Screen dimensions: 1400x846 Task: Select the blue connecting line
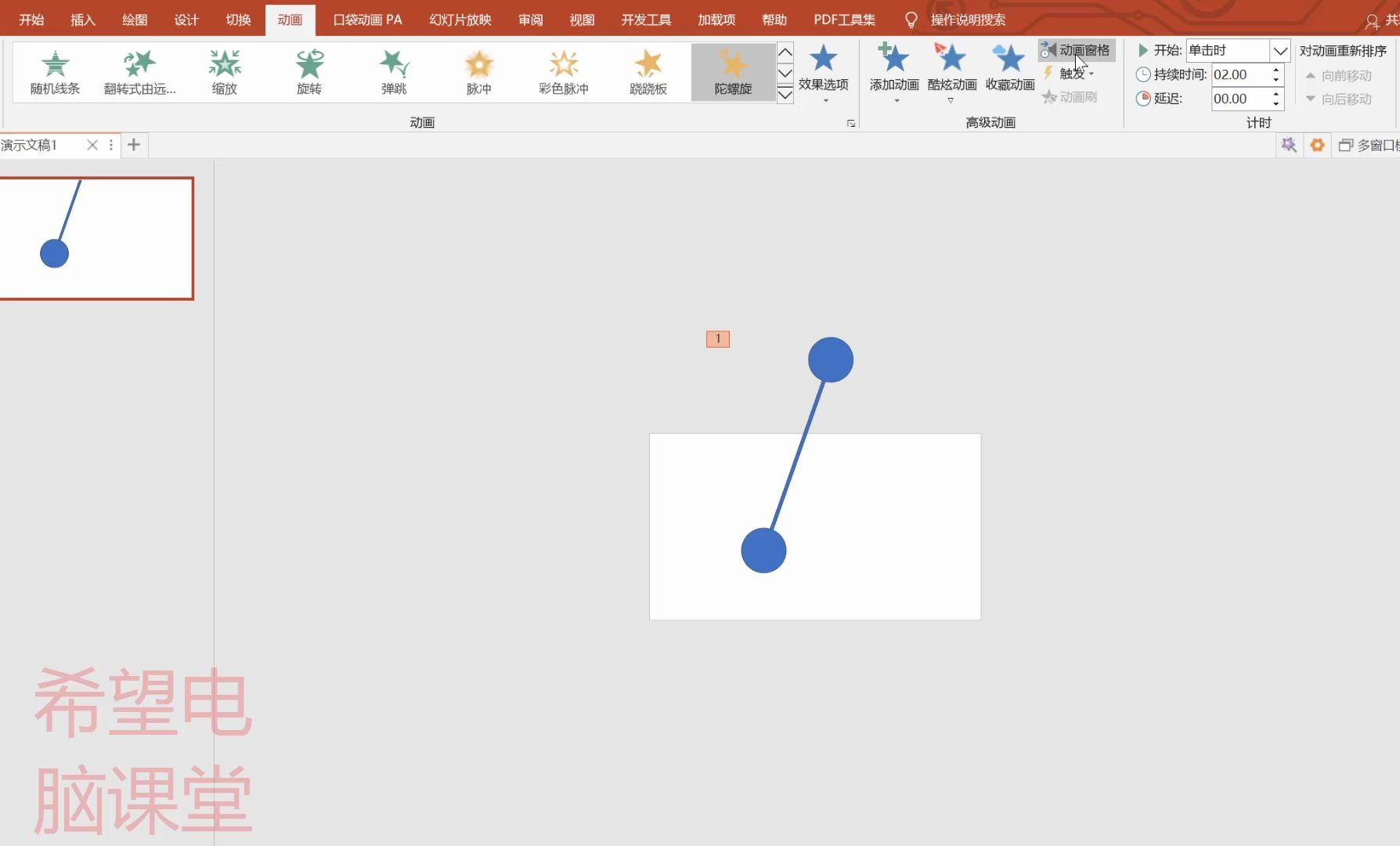coord(797,456)
